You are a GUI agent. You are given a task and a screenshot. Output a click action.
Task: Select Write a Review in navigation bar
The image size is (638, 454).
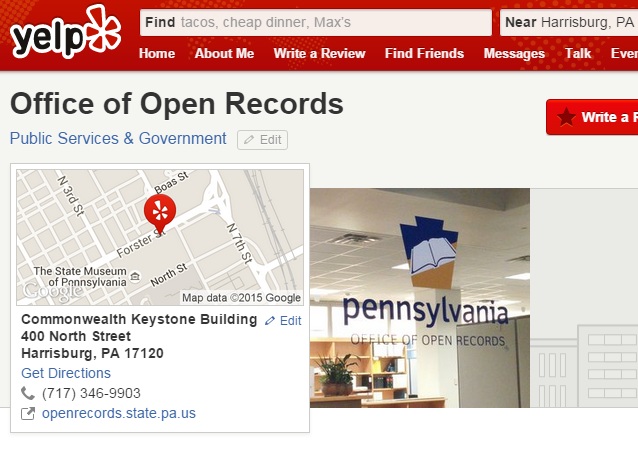(x=319, y=53)
